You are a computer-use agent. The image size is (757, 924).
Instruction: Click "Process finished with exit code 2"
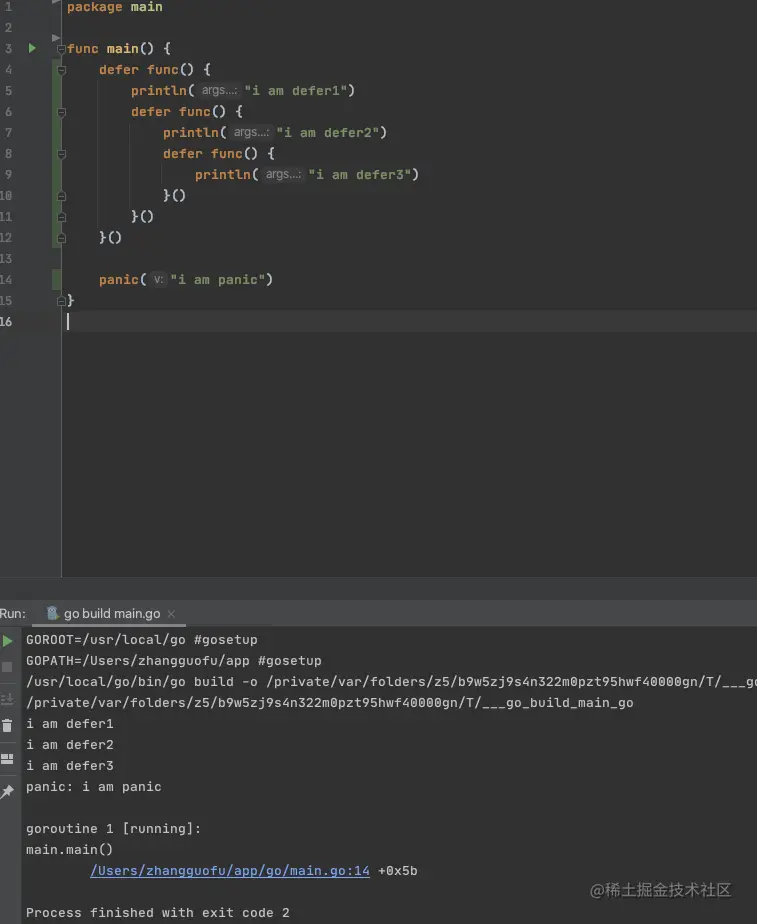tap(158, 913)
